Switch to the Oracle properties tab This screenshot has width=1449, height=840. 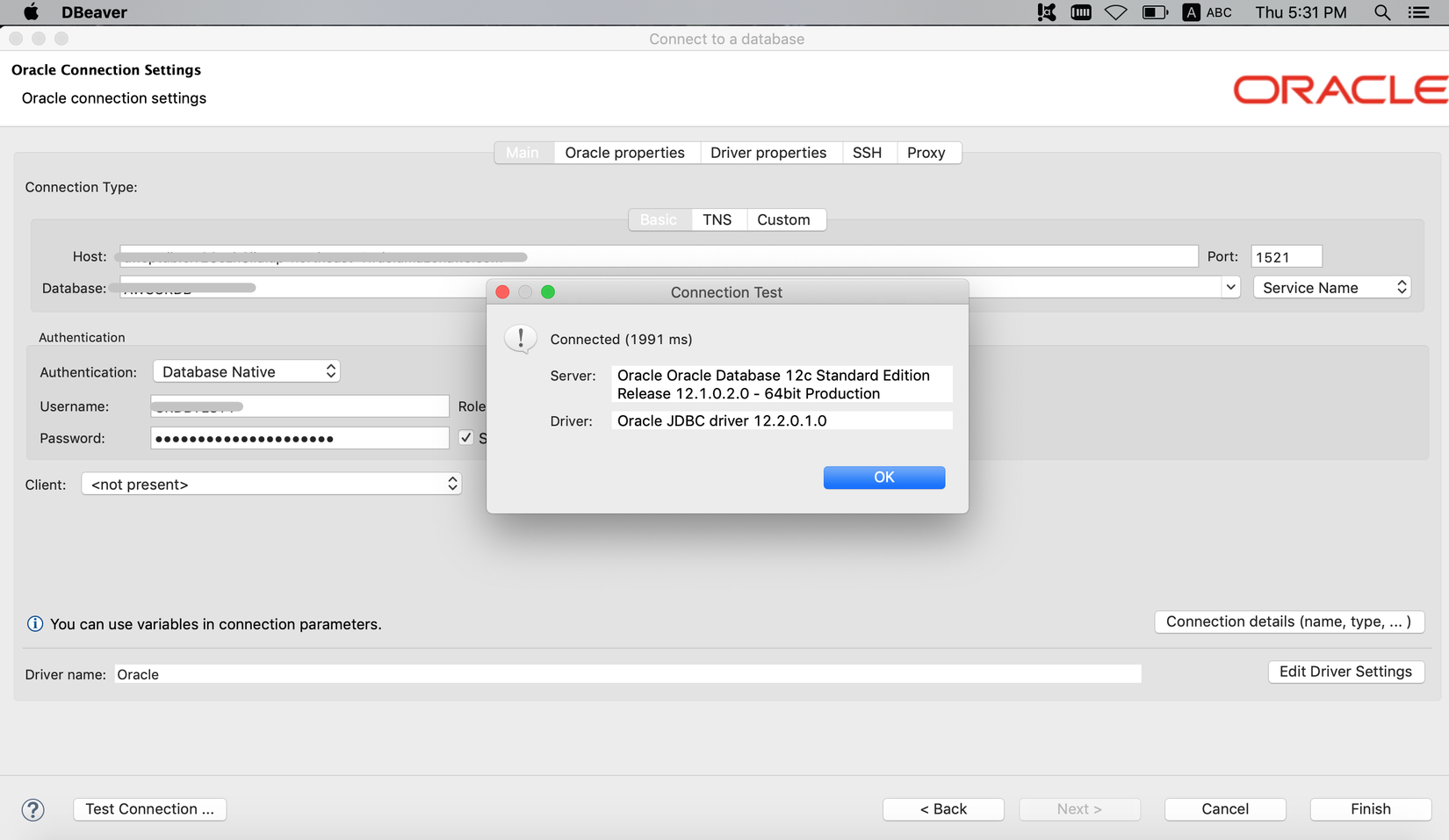coord(624,153)
